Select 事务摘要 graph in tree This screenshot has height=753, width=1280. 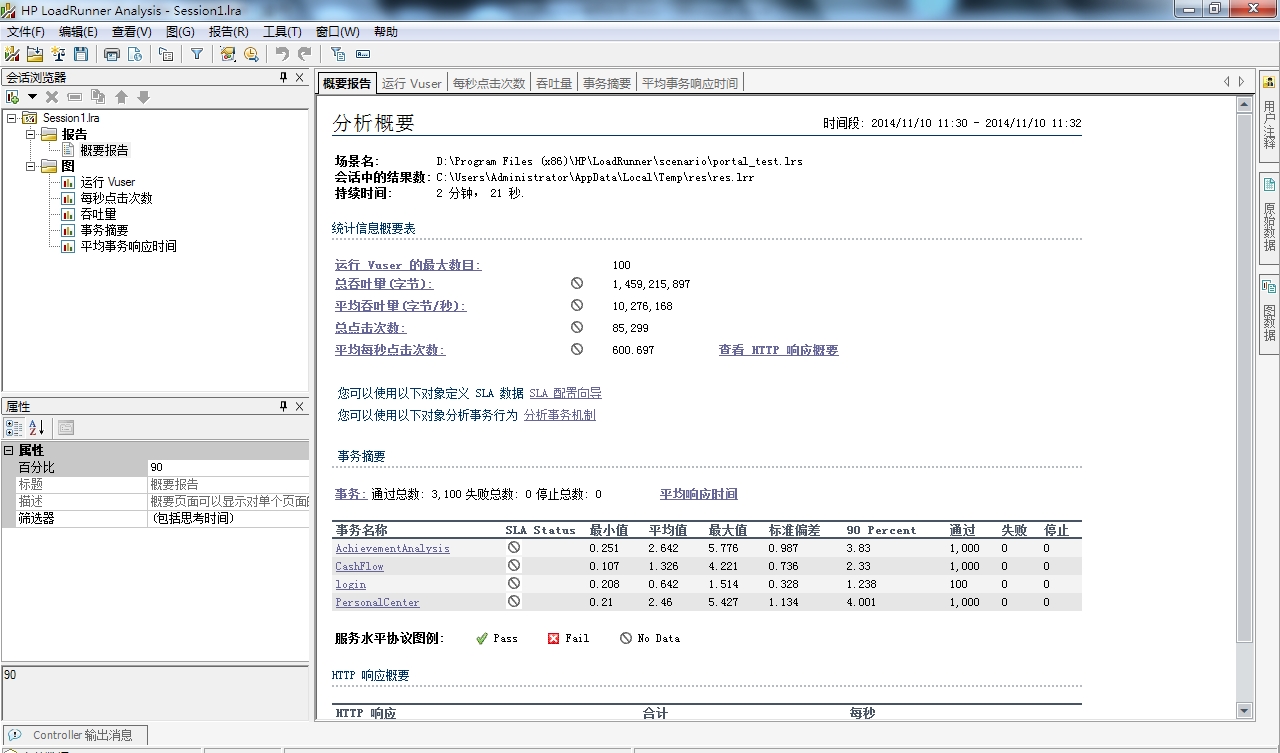tap(104, 230)
